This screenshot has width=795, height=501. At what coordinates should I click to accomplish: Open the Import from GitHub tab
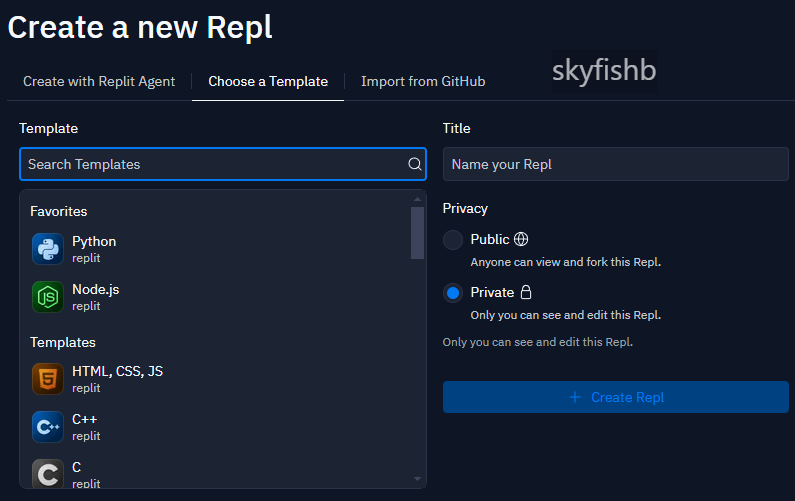pyautogui.click(x=423, y=82)
